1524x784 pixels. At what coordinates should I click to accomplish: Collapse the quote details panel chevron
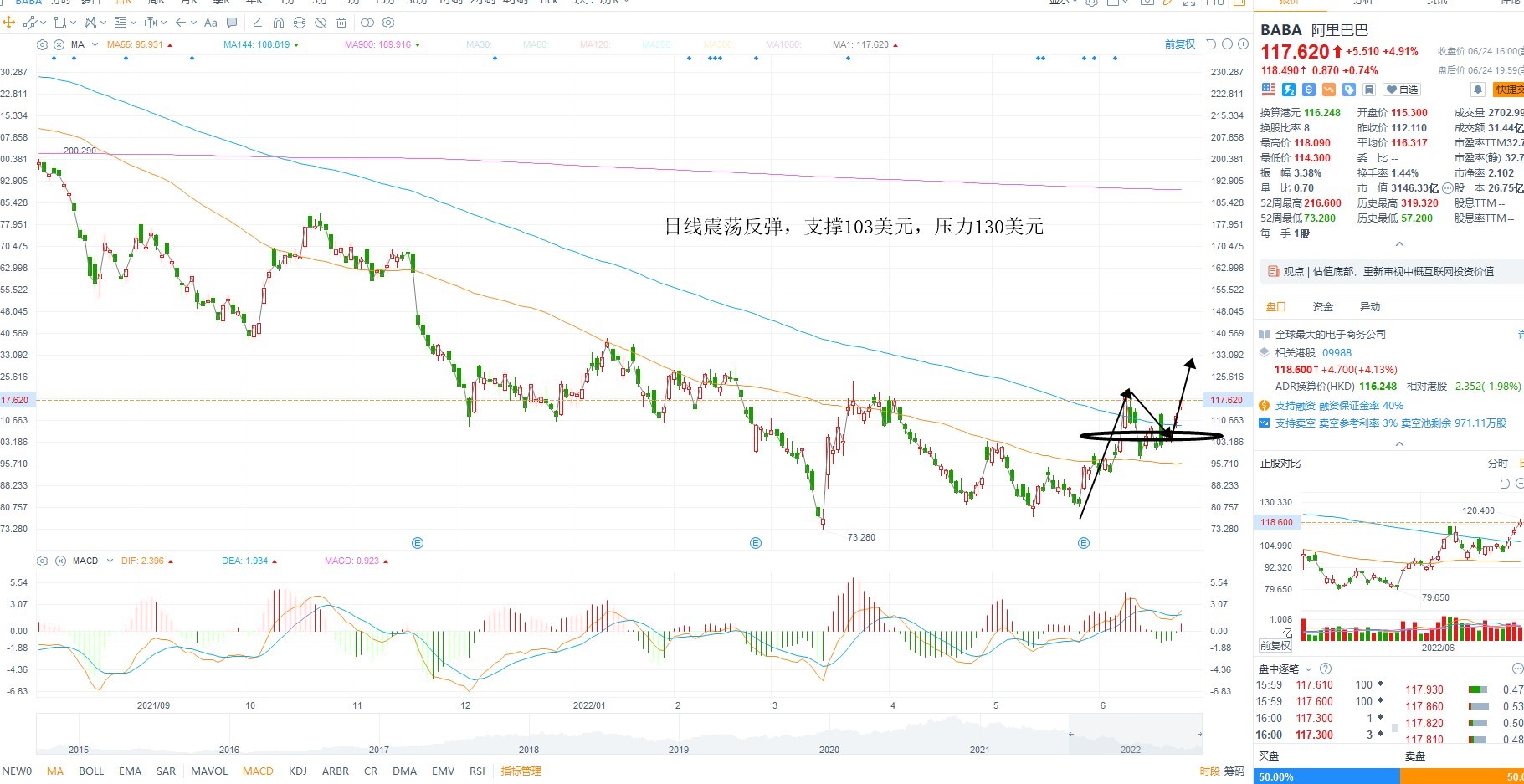(x=1399, y=243)
